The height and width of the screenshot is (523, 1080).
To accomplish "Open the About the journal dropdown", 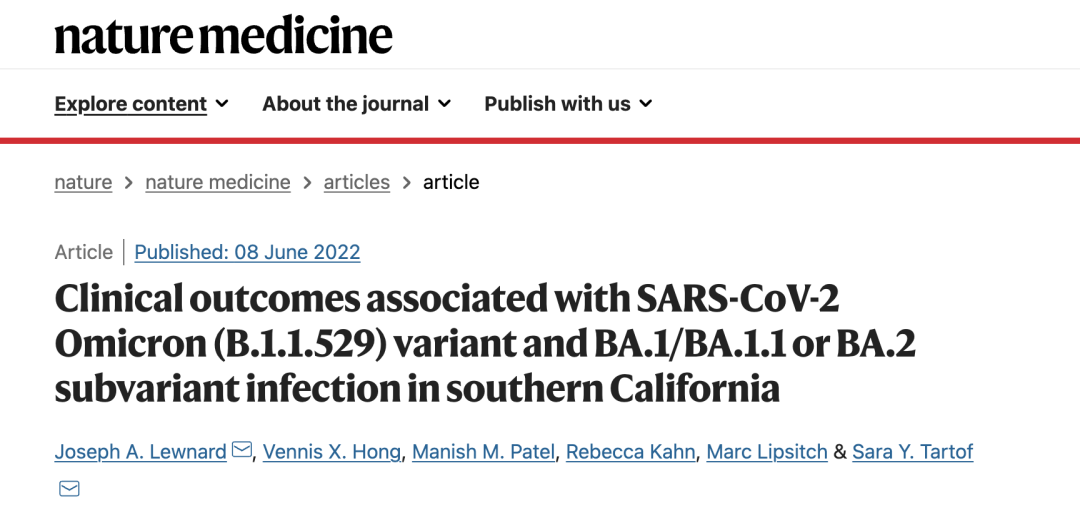I will 356,104.
